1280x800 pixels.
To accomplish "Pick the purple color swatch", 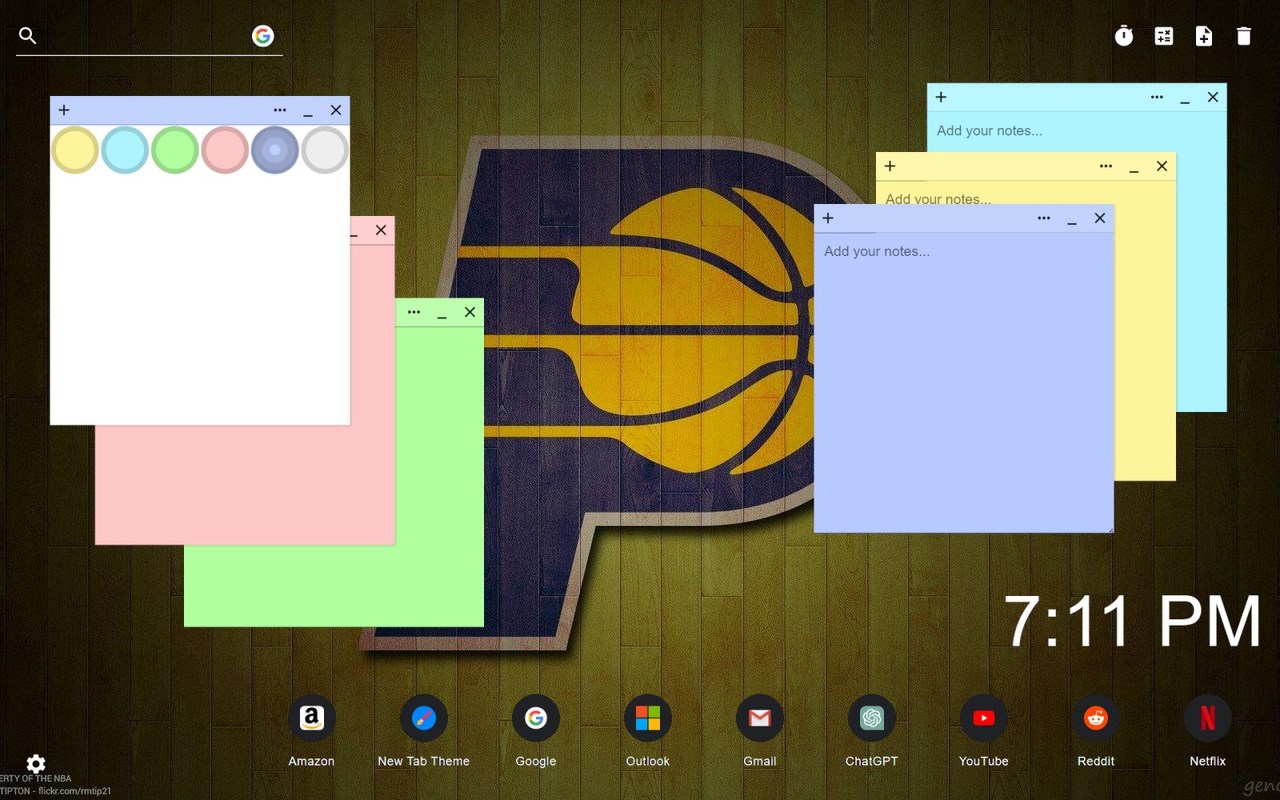I will pos(275,150).
